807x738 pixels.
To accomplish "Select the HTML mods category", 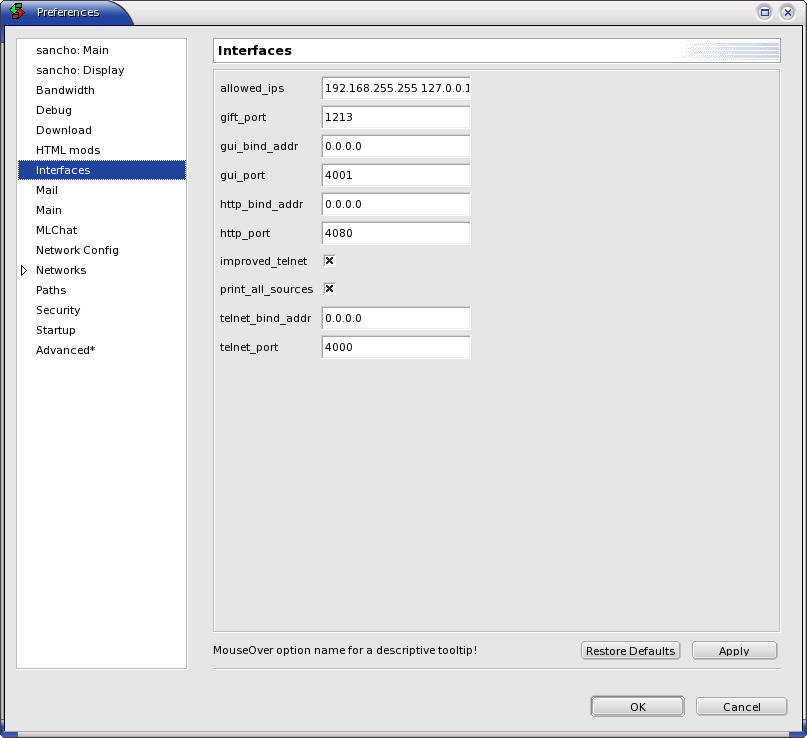I will (68, 150).
